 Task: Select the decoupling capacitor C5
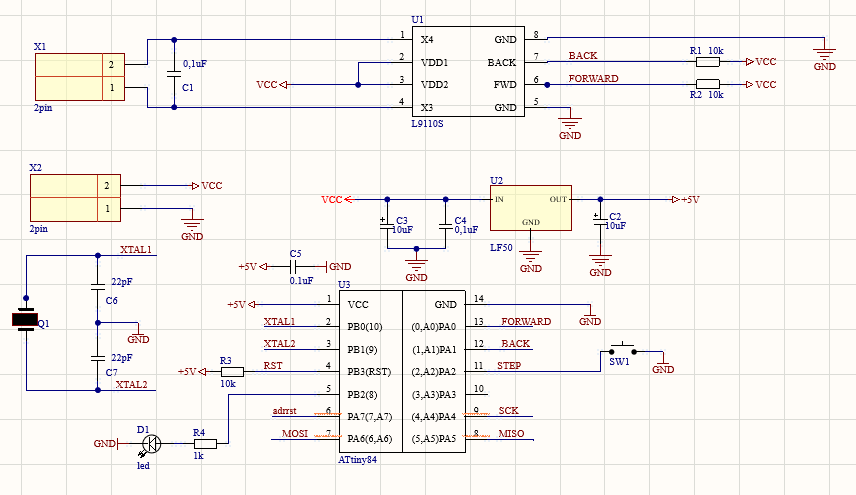pyautogui.click(x=295, y=267)
